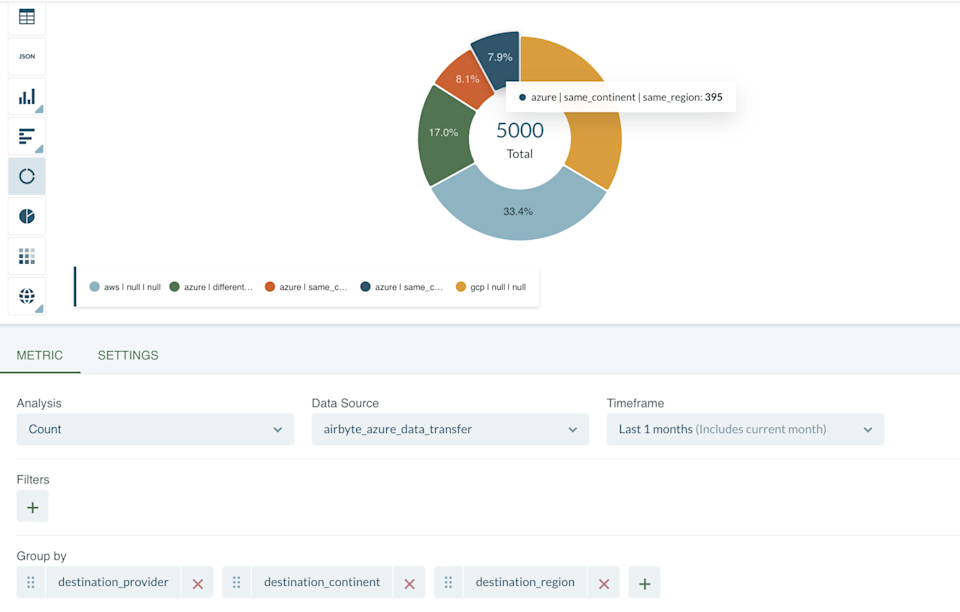
Task: Remove destination_provider grouping
Action: tap(197, 583)
